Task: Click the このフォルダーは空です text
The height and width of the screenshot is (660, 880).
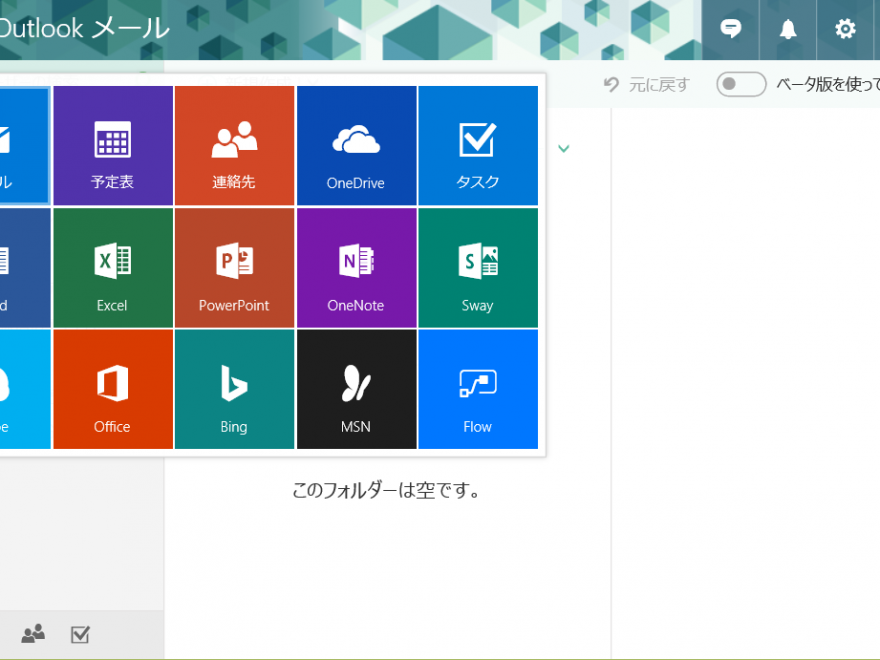Action: point(386,491)
